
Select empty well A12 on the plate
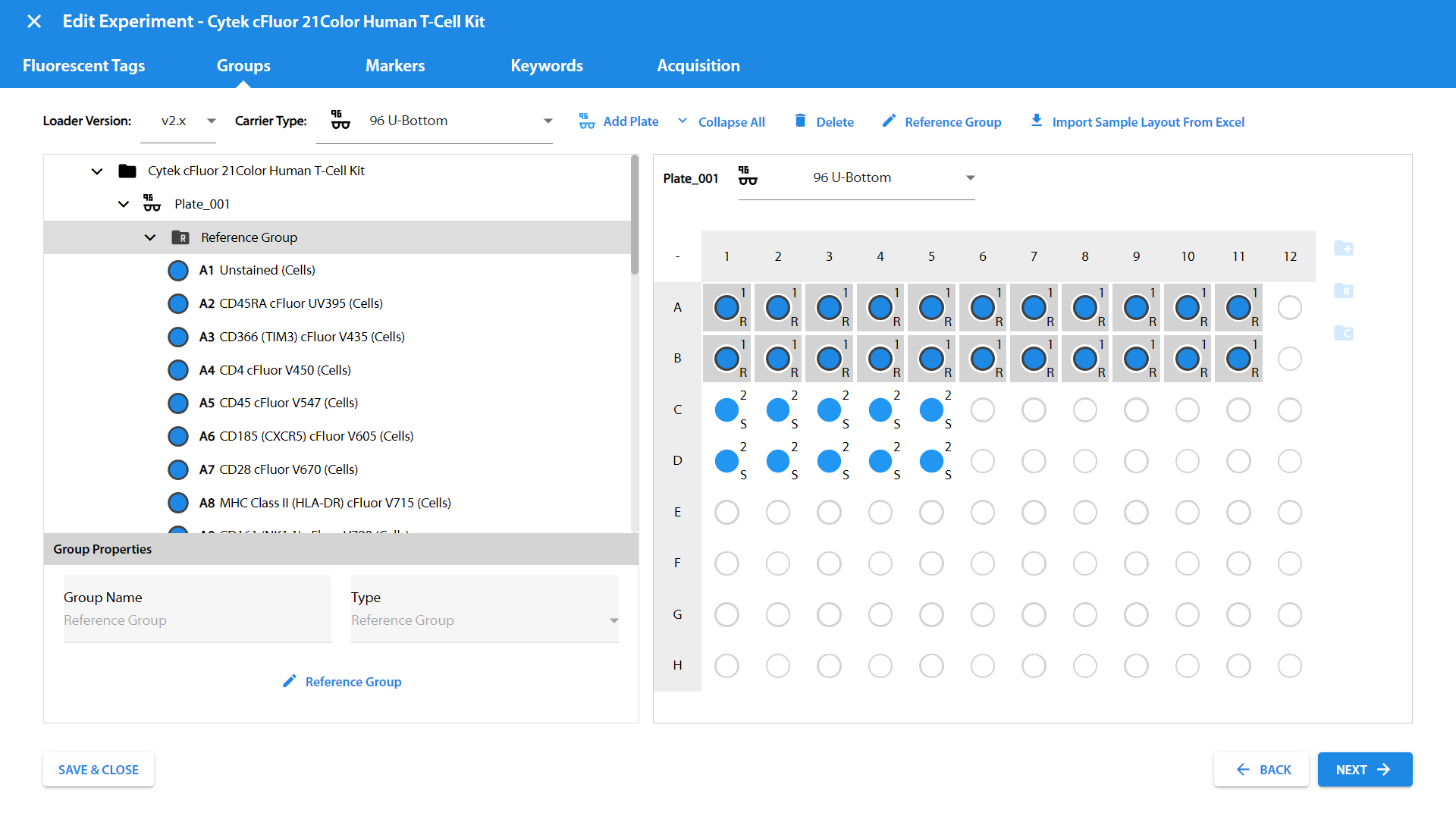pos(1289,307)
